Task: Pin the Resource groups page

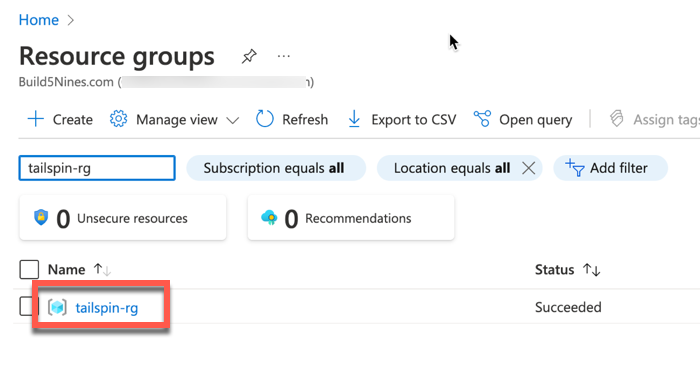Action: (249, 56)
